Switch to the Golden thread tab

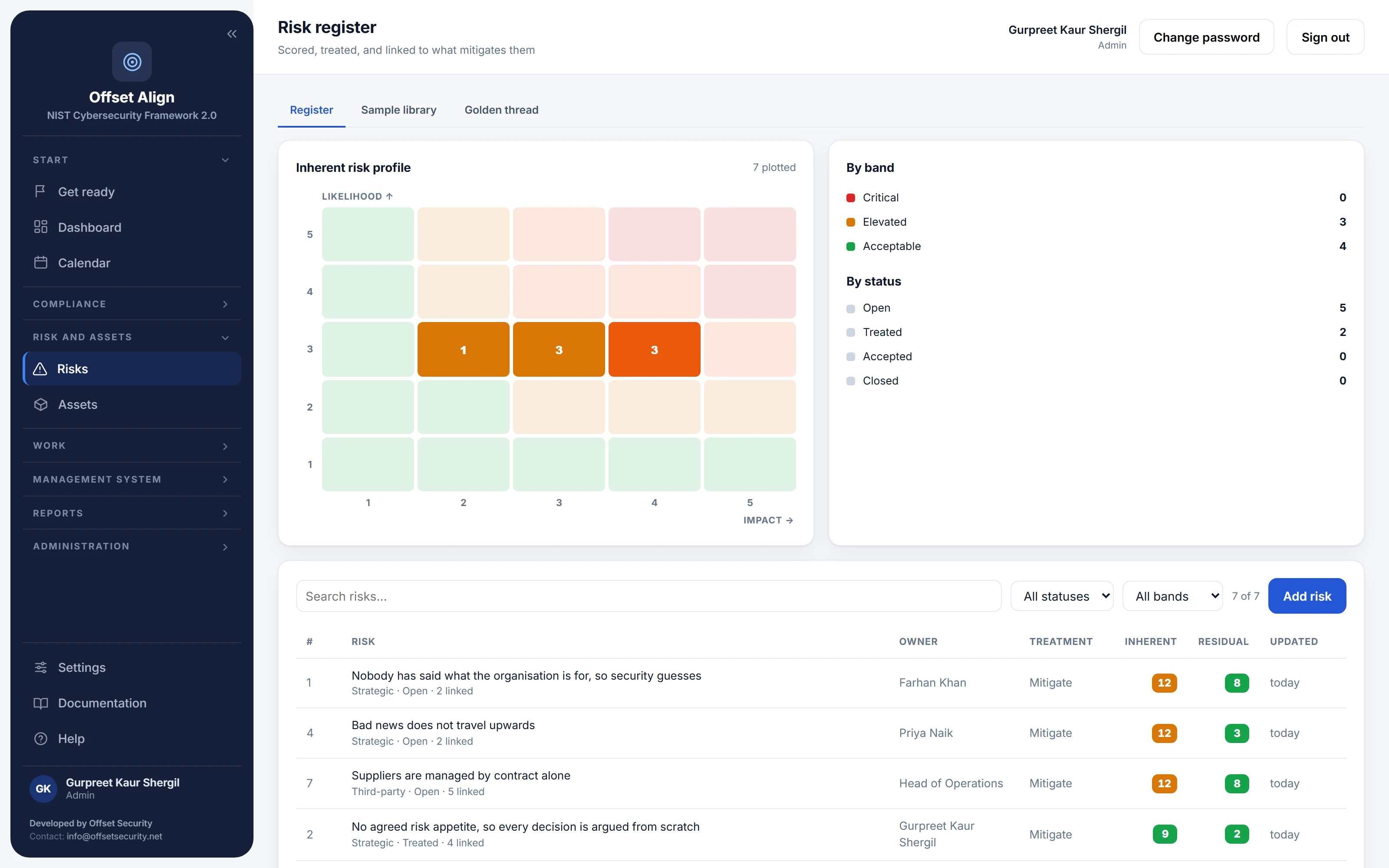coord(501,110)
